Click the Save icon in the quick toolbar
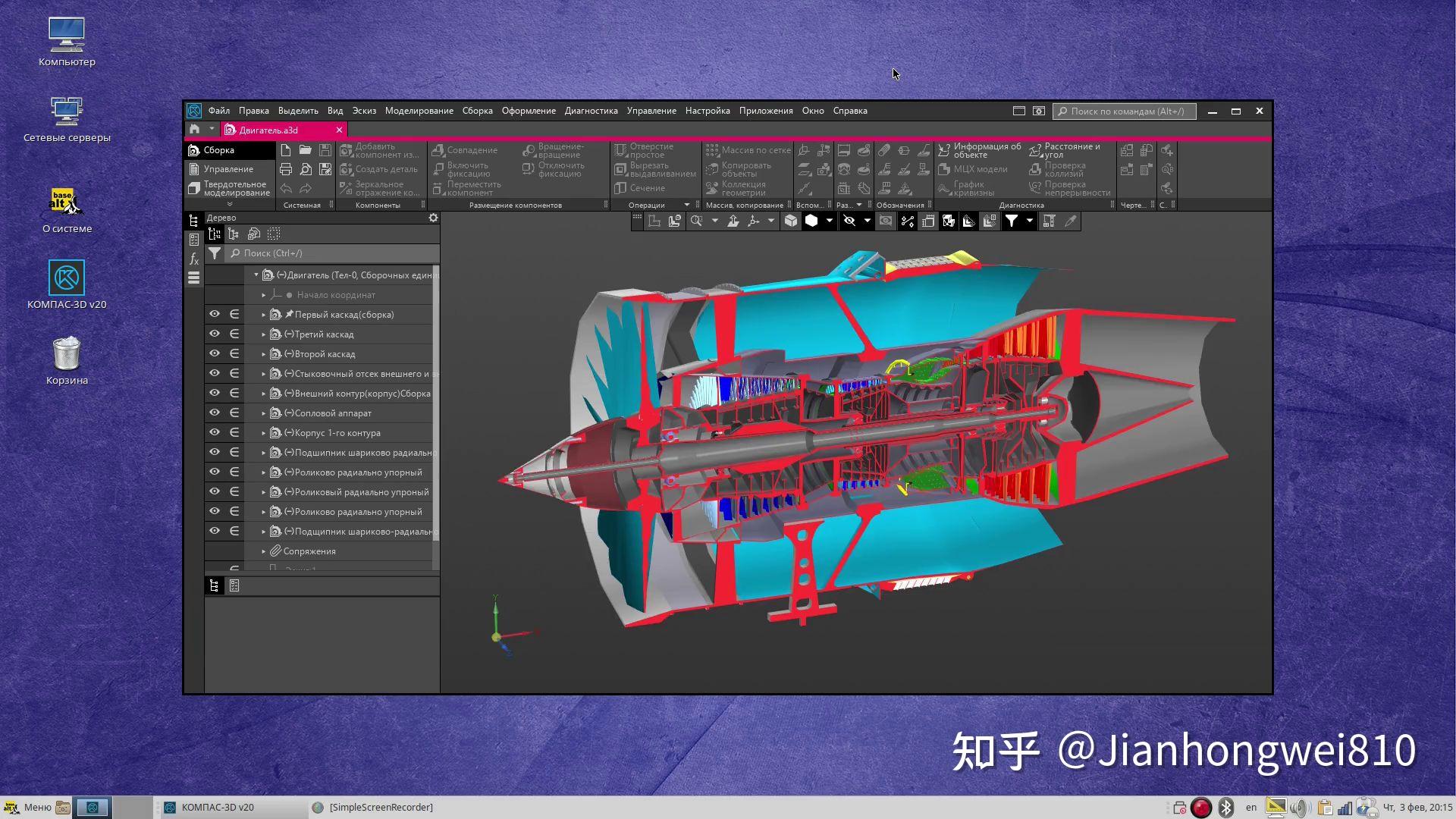This screenshot has width=1456, height=819. pos(325,150)
